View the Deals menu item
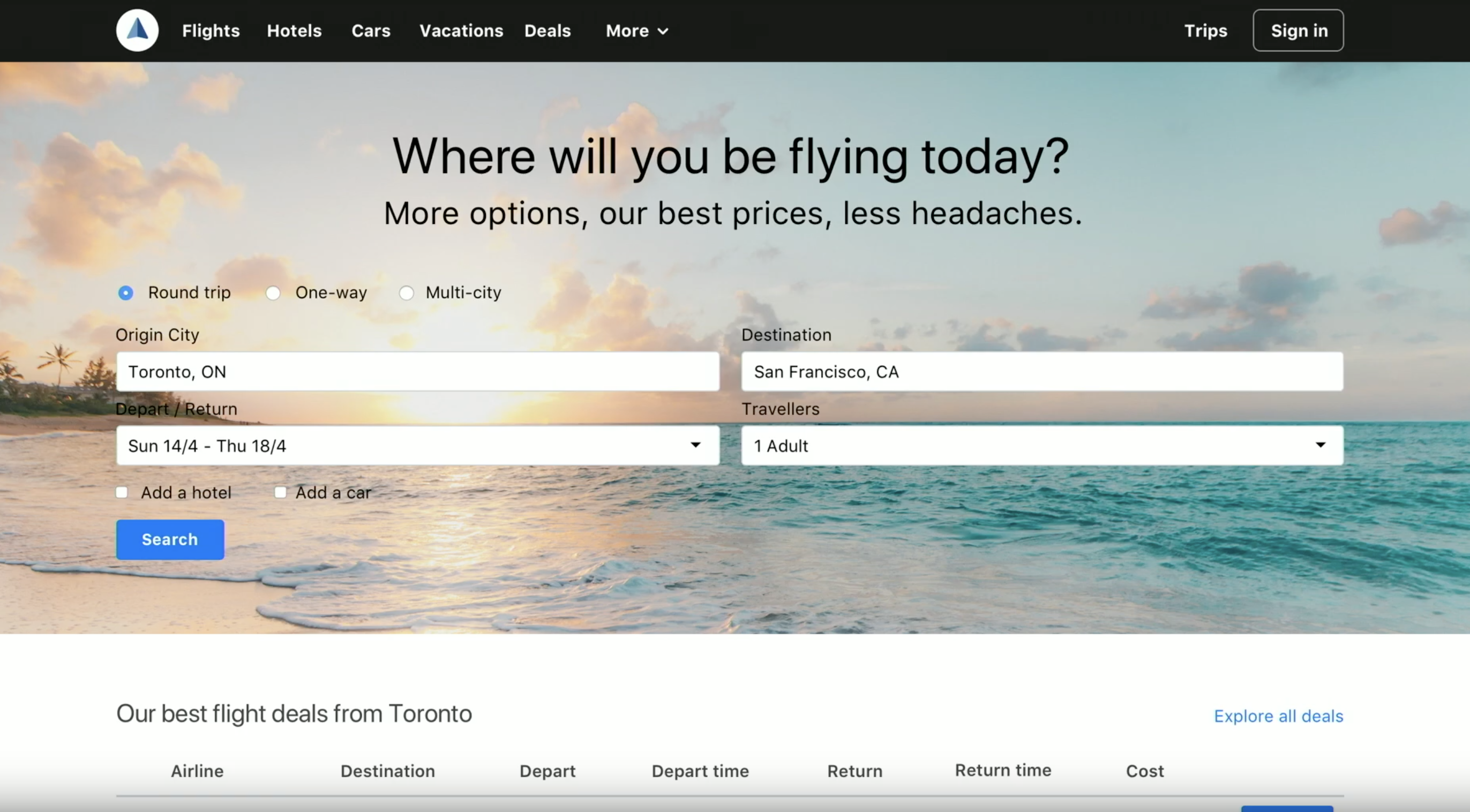Image resolution: width=1470 pixels, height=812 pixels. pyautogui.click(x=547, y=31)
